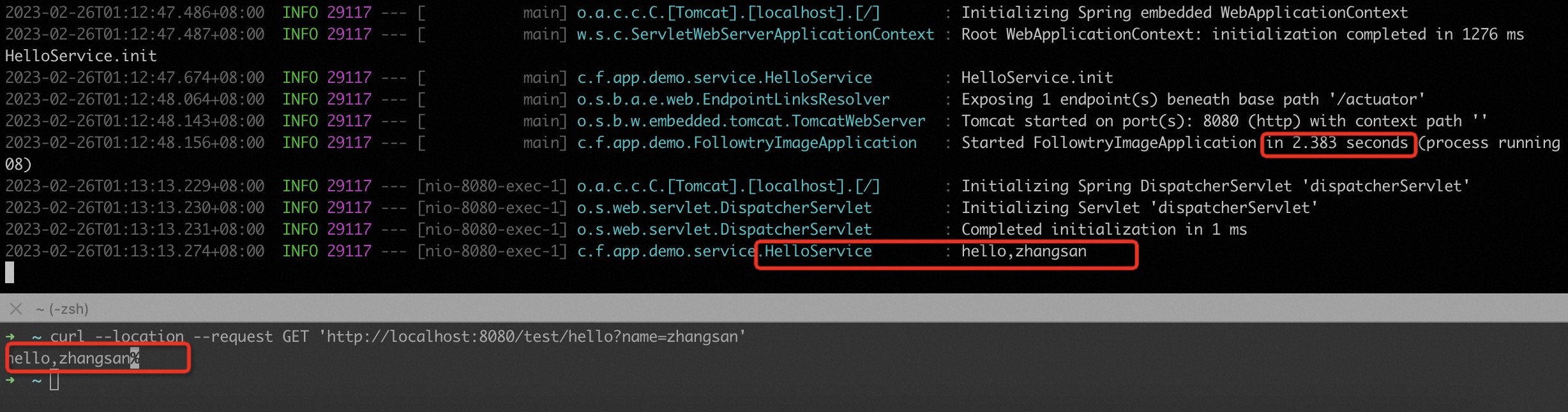Click the solid block cursor in the log pane
This screenshot has height=412, width=1568.
(x=10, y=273)
